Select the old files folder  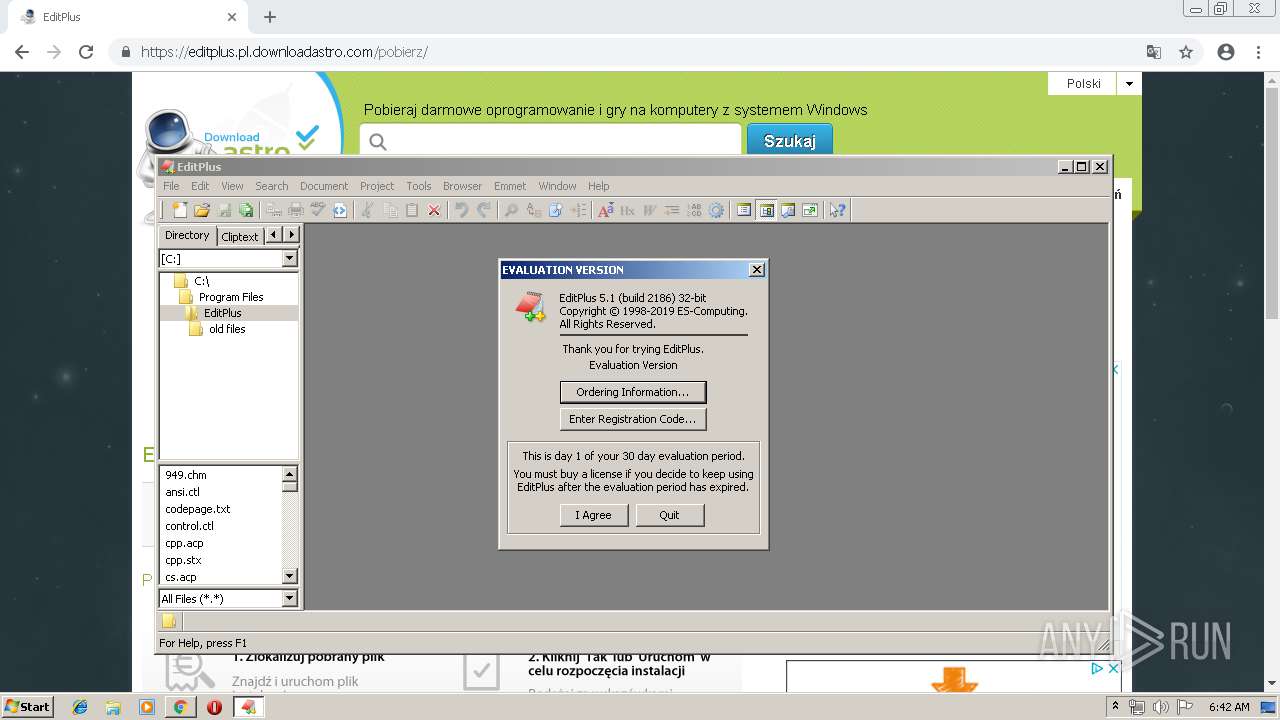227,329
